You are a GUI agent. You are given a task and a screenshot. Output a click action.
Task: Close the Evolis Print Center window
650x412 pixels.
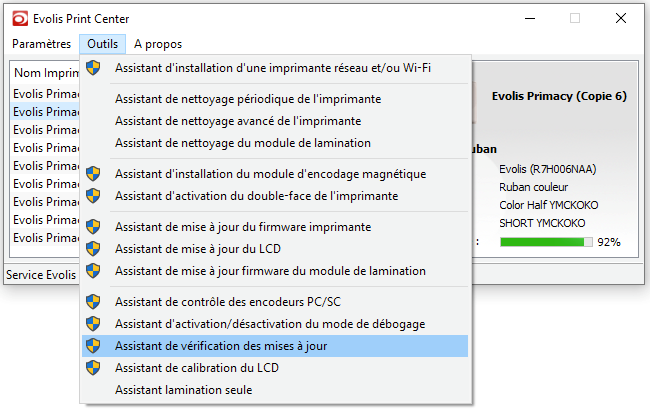(x=621, y=18)
